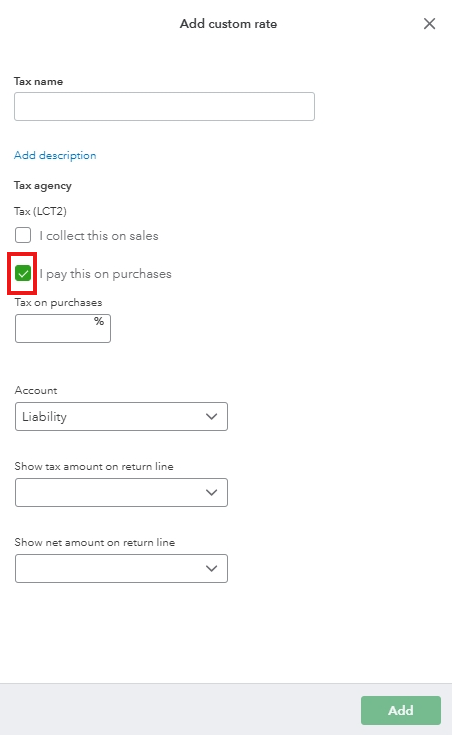This screenshot has width=452, height=735.
Task: Click the chevron in the tax amount return line box
Action: point(211,492)
